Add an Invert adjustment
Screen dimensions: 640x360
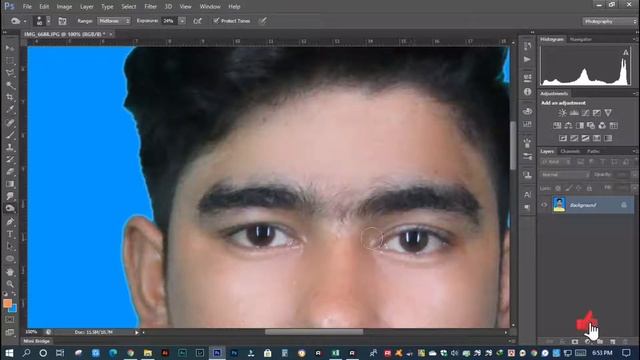563,138
